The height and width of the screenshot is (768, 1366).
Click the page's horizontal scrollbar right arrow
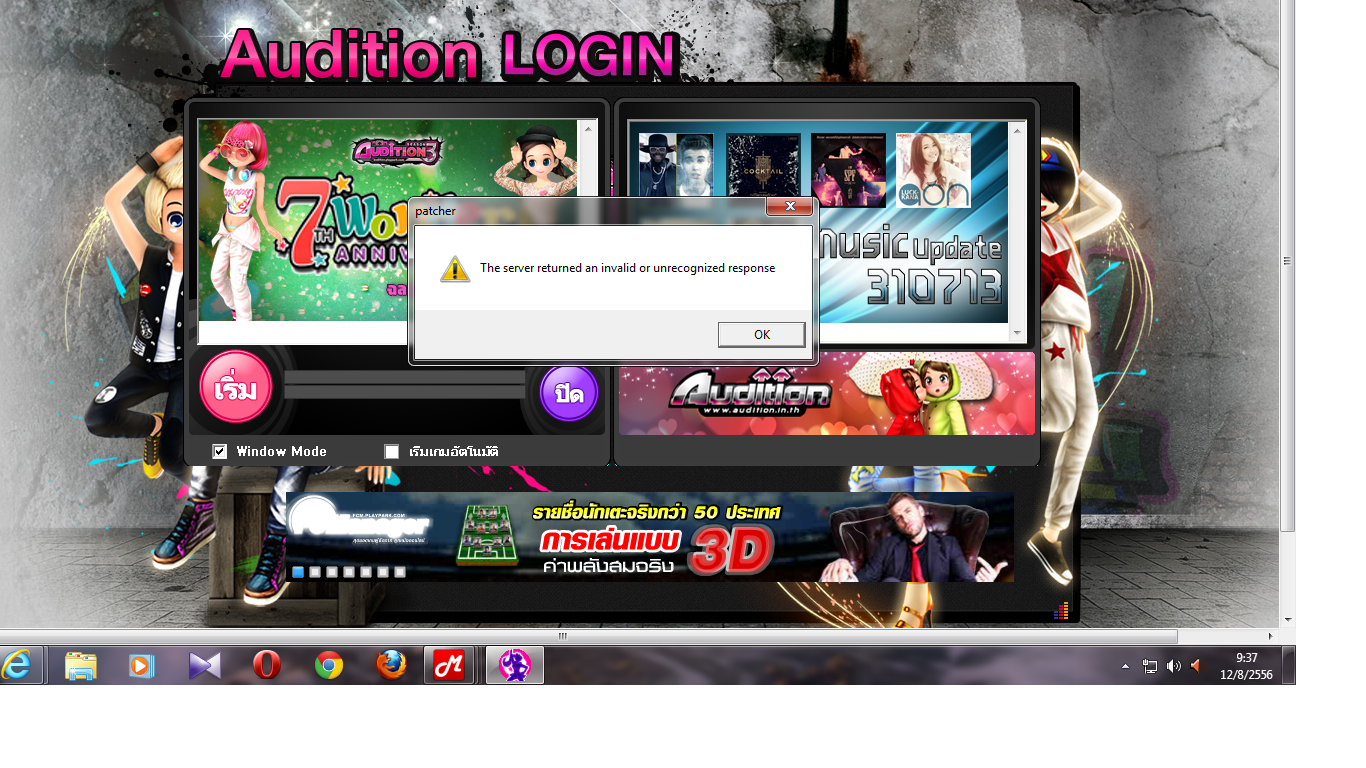pyautogui.click(x=1271, y=636)
